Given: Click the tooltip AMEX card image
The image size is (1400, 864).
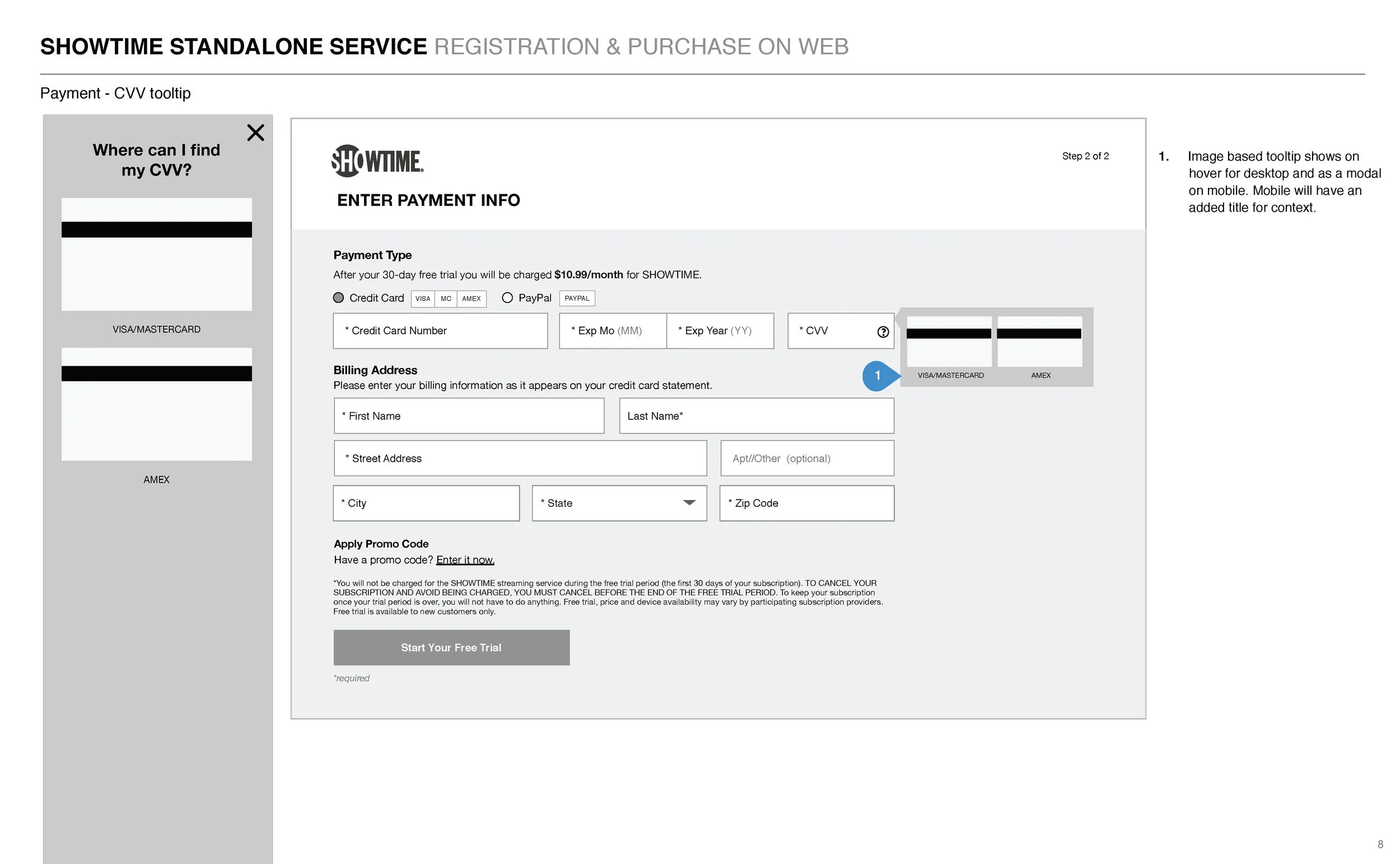Looking at the screenshot, I should click(x=1039, y=342).
